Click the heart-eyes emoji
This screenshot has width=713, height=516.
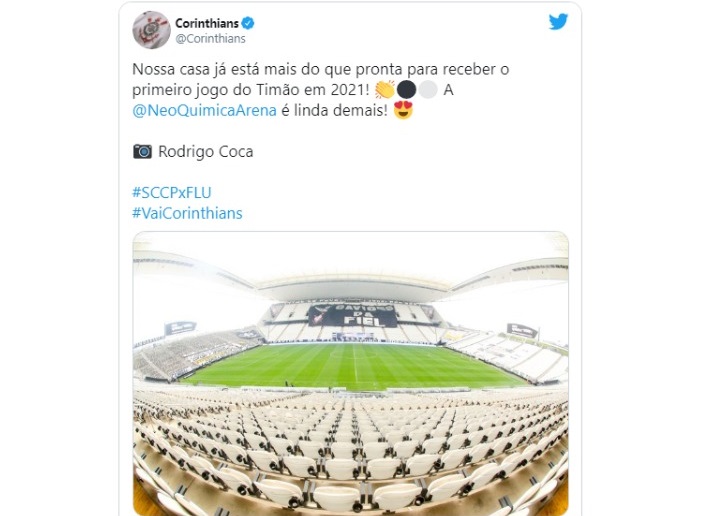coord(403,110)
